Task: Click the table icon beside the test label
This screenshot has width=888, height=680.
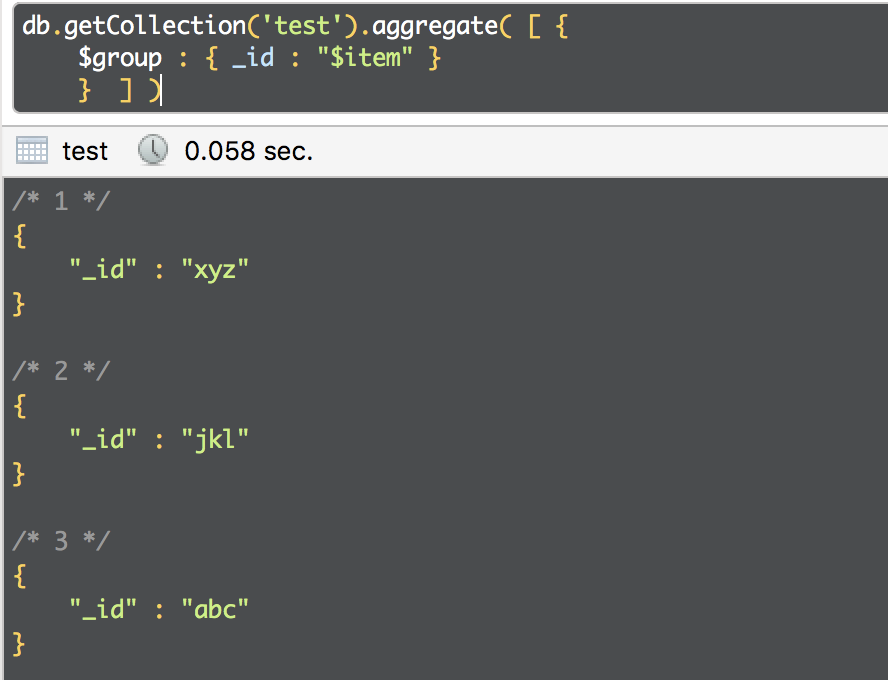Action: coord(32,151)
